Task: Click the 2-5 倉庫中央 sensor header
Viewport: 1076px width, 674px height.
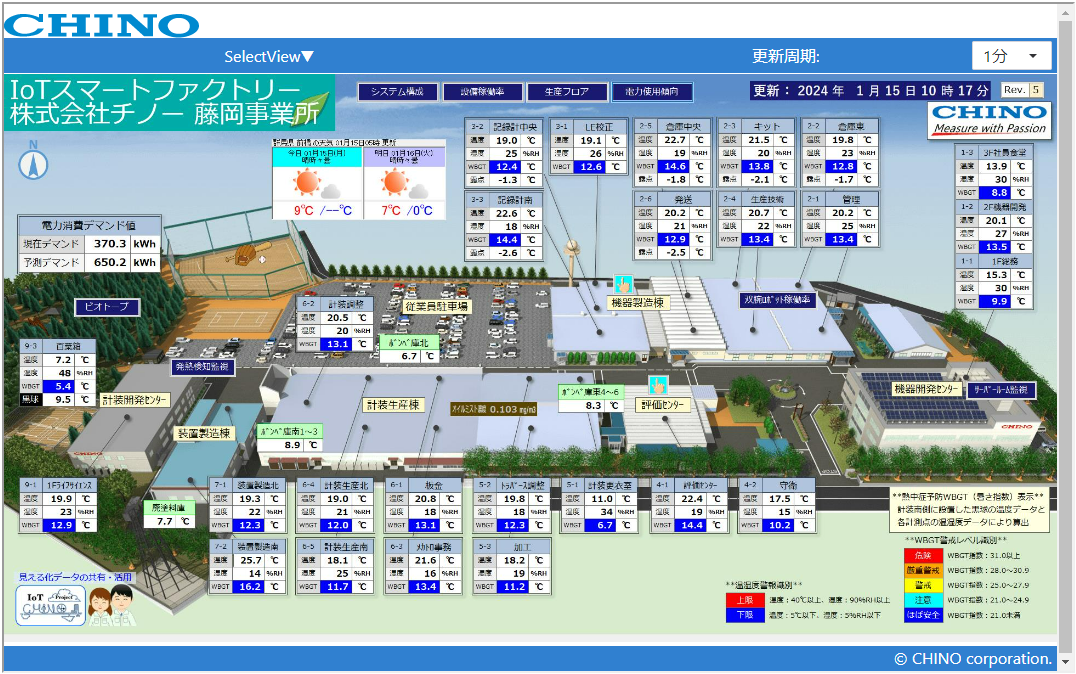Action: (672, 126)
